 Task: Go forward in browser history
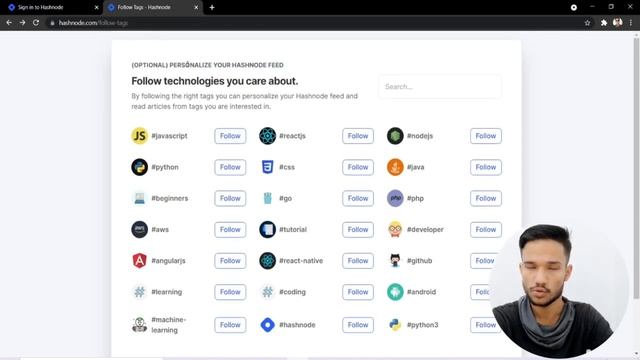click(x=22, y=23)
